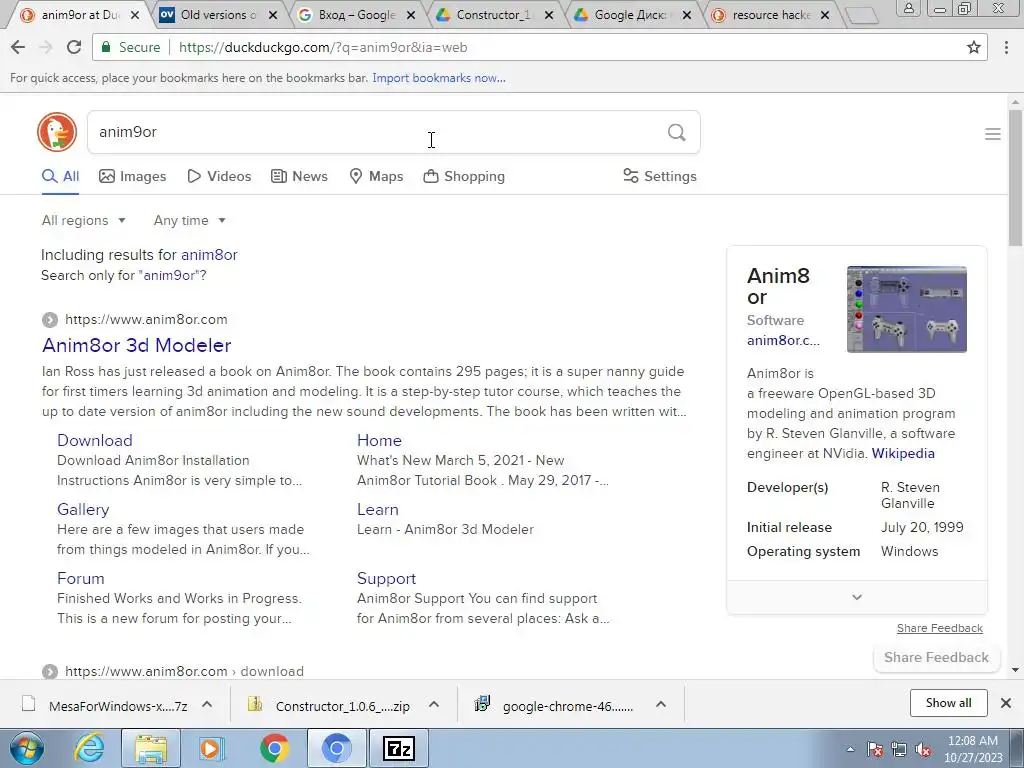Show hidden system tray icons arrow
1024x768 pixels.
coord(850,749)
